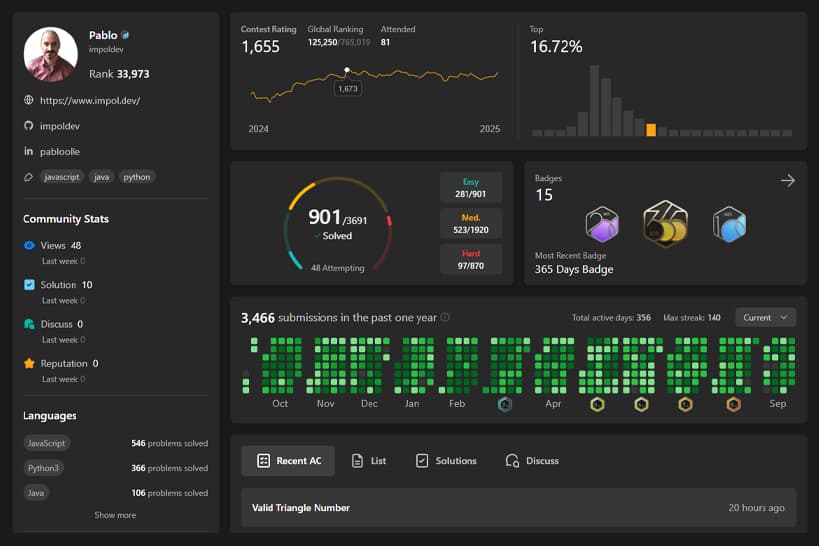The width and height of the screenshot is (819, 546).
Task: Select the Hard 97/870 difficulty box
Action: (x=471, y=260)
